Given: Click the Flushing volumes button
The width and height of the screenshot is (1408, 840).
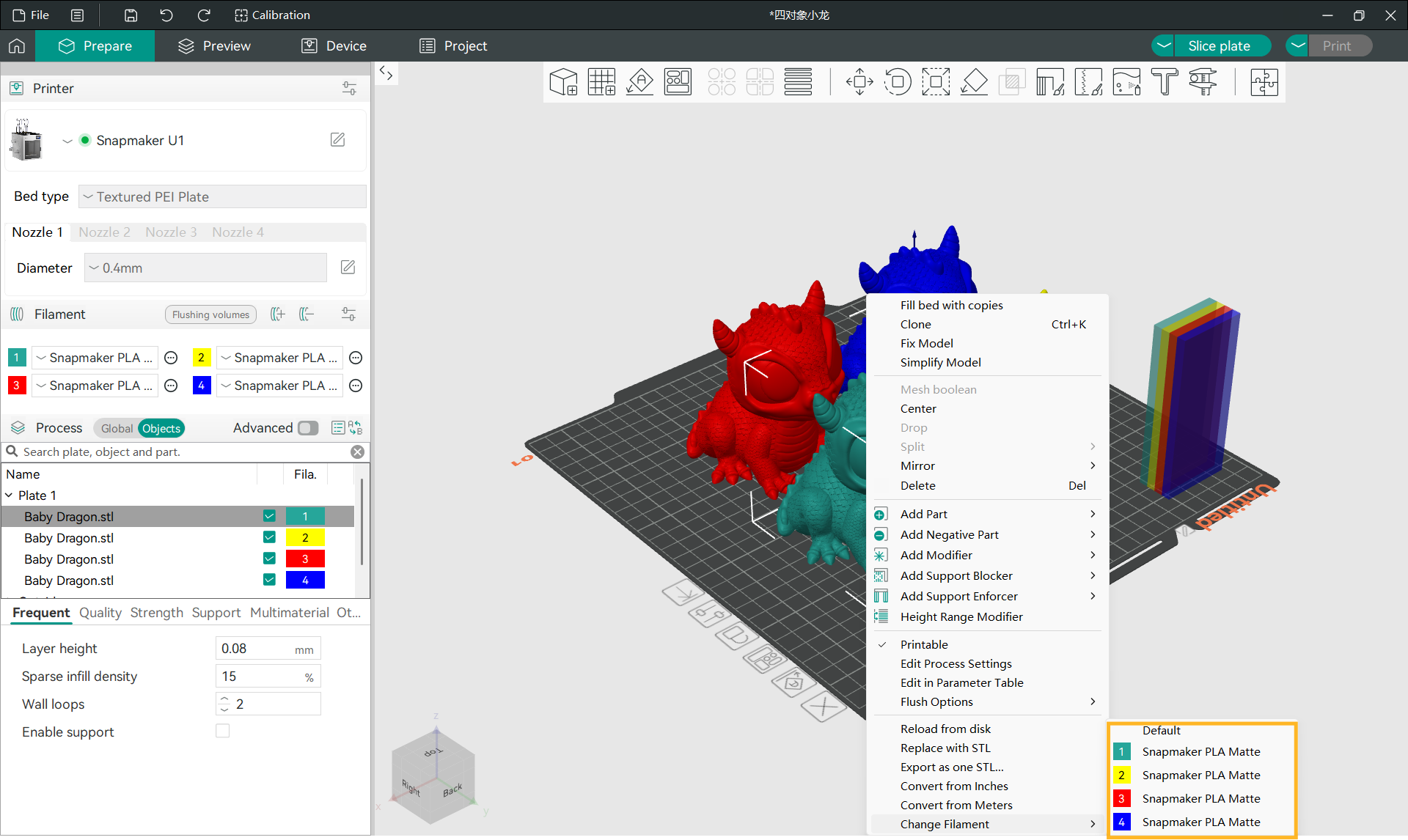Looking at the screenshot, I should click(x=210, y=314).
